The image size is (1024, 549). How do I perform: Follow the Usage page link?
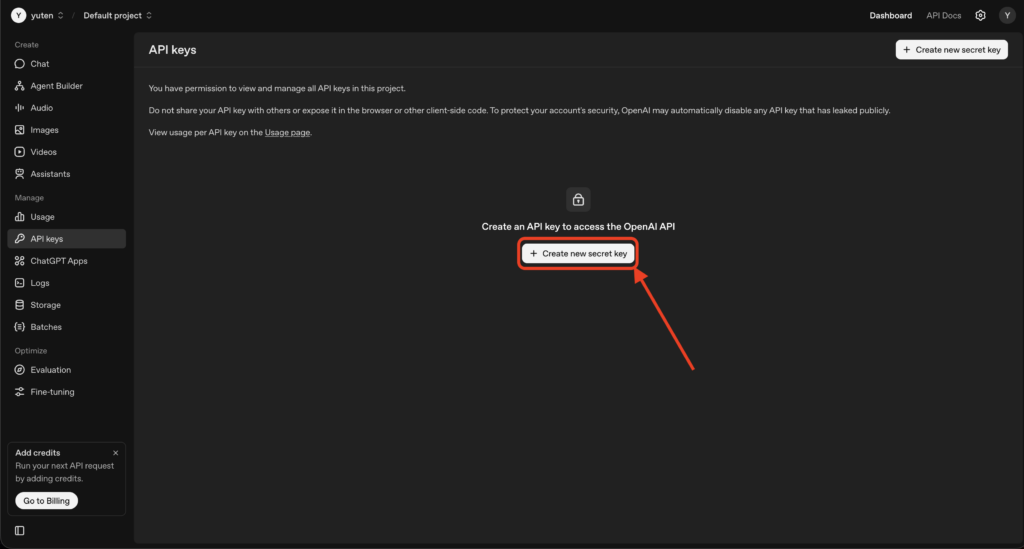pos(288,132)
